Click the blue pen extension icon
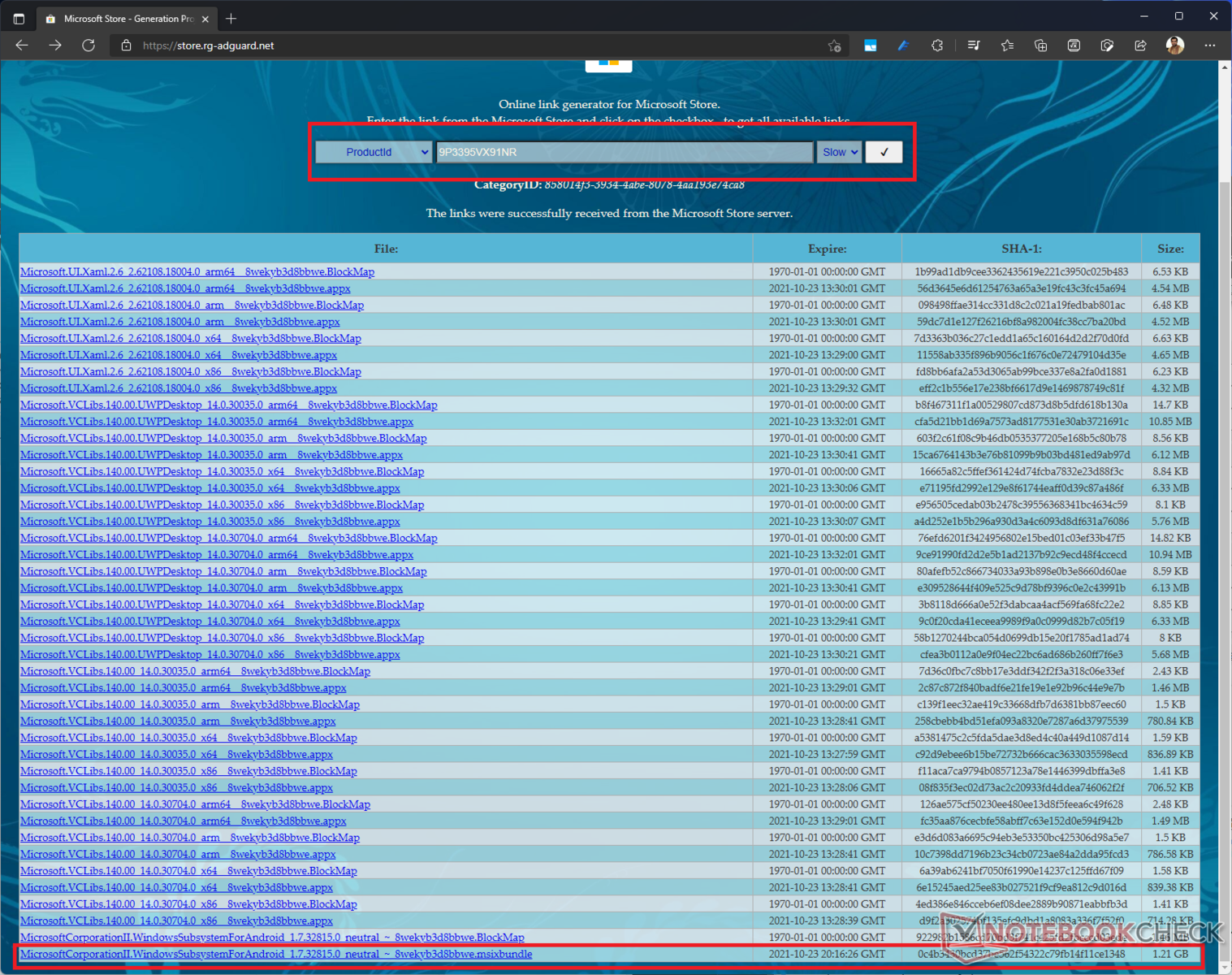Screen dimensions: 1232x975 click(x=903, y=45)
